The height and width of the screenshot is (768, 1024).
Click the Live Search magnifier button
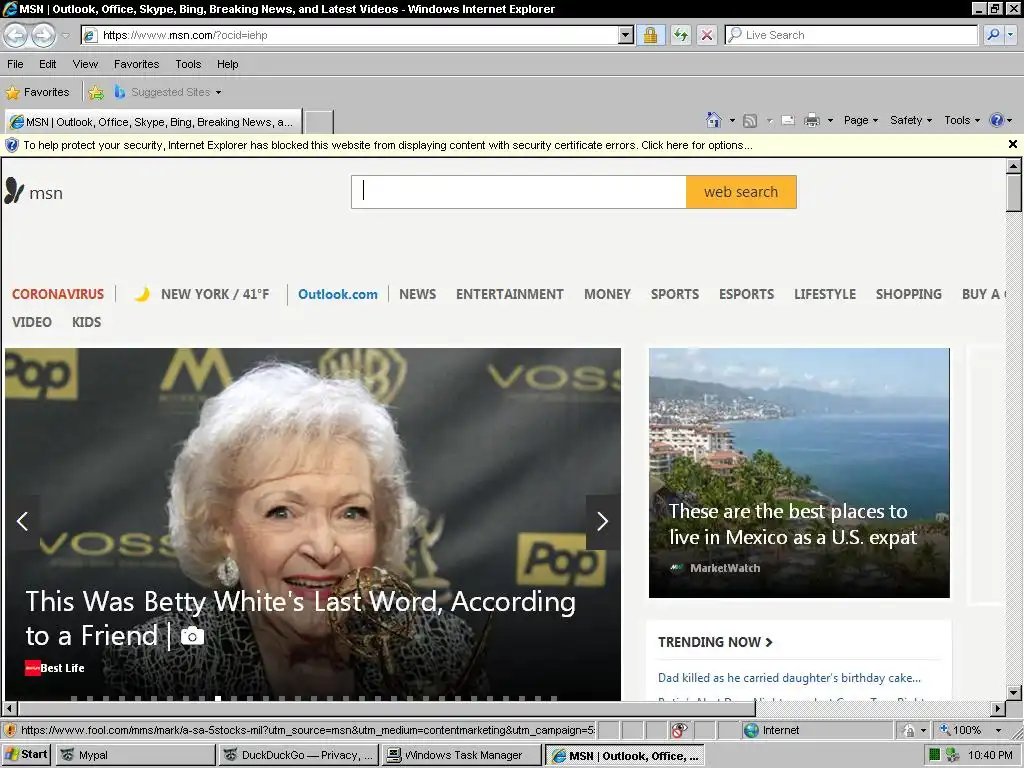(x=993, y=35)
